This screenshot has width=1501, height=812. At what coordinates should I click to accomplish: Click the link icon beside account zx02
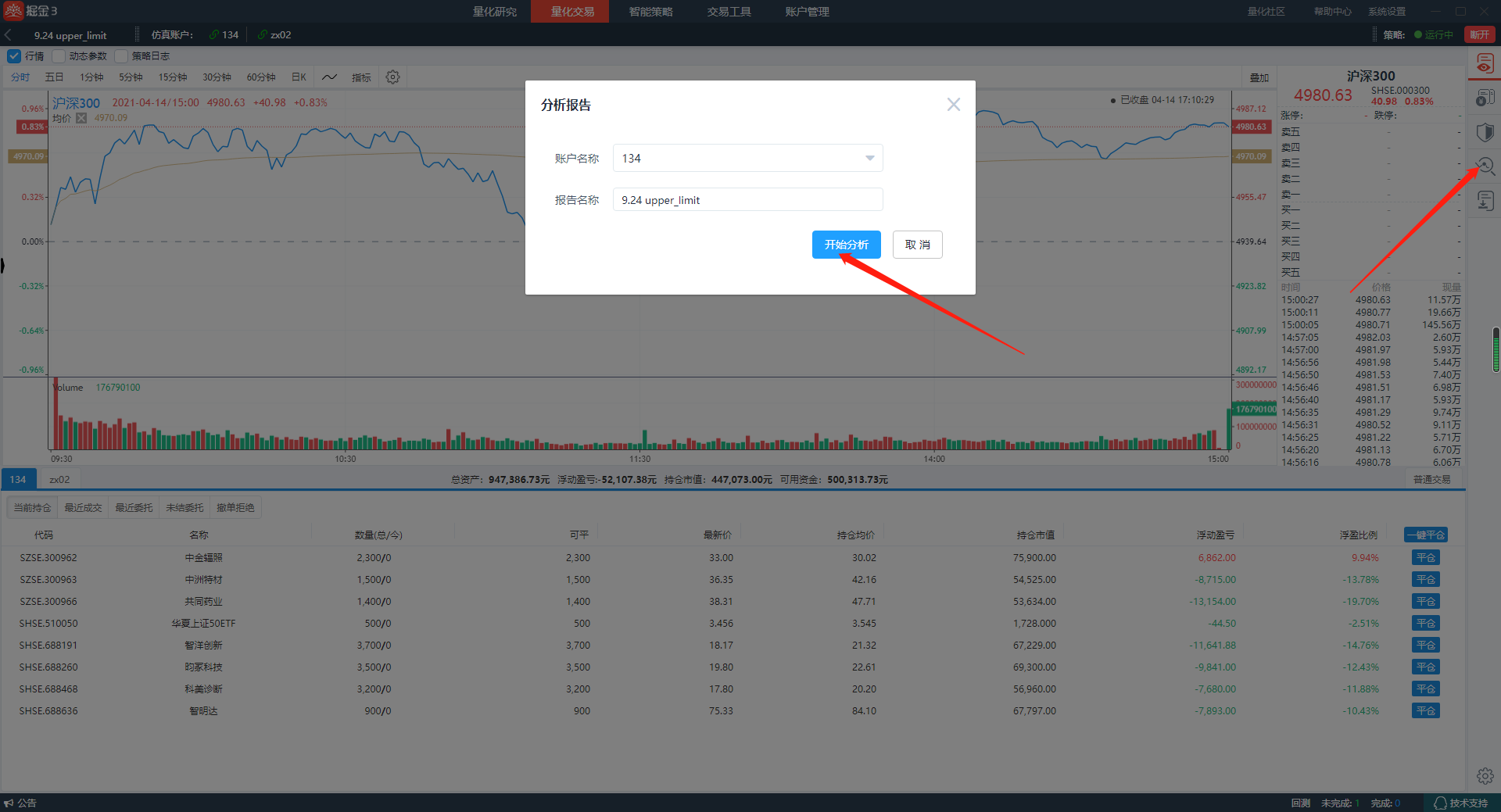(262, 35)
